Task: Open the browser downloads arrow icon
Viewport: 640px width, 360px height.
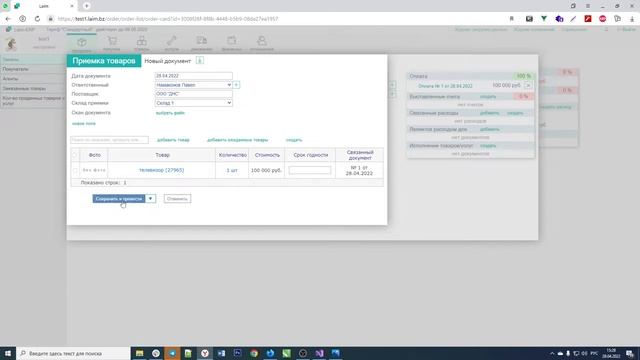Action: point(632,19)
